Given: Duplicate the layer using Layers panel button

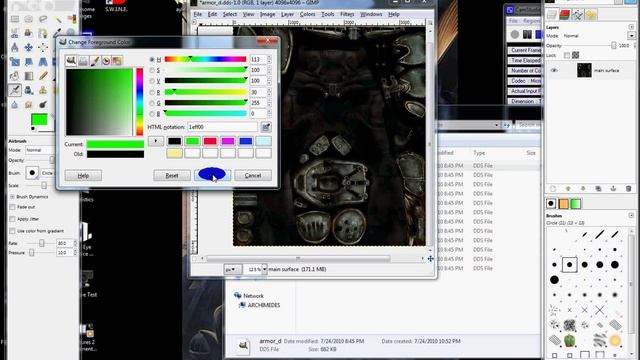Looking at the screenshot, I should [x=598, y=189].
